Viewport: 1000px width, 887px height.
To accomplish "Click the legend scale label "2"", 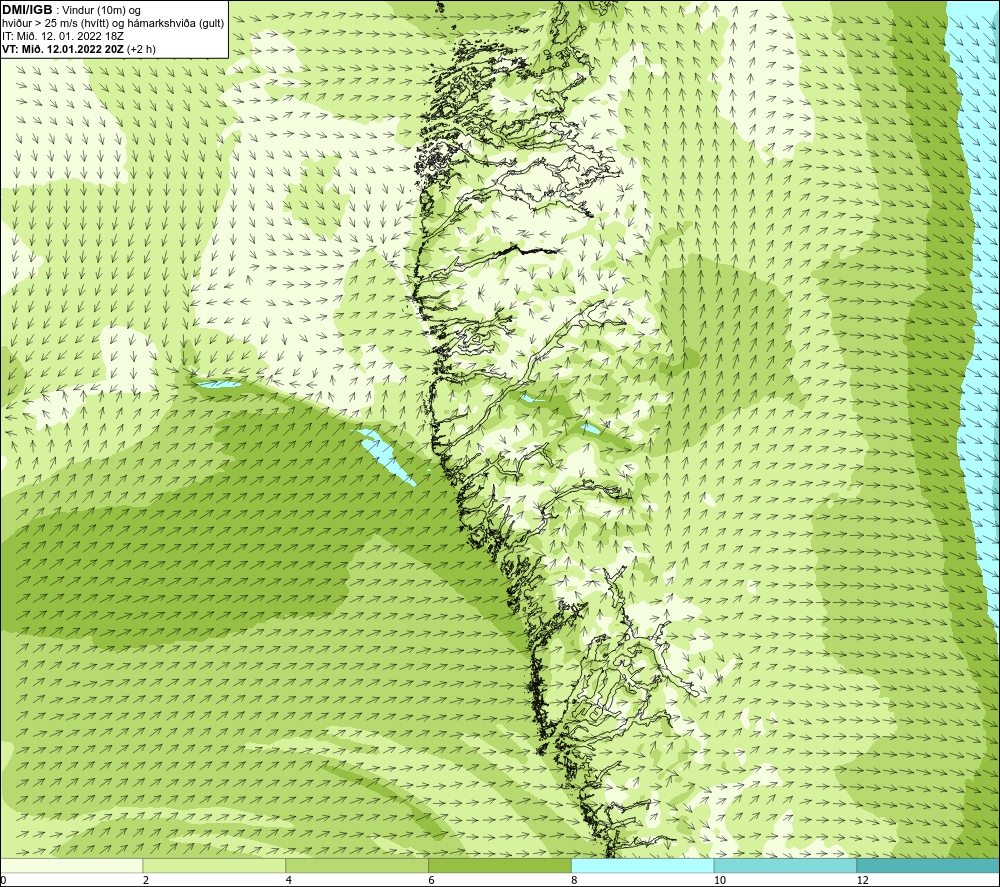I will 146,880.
